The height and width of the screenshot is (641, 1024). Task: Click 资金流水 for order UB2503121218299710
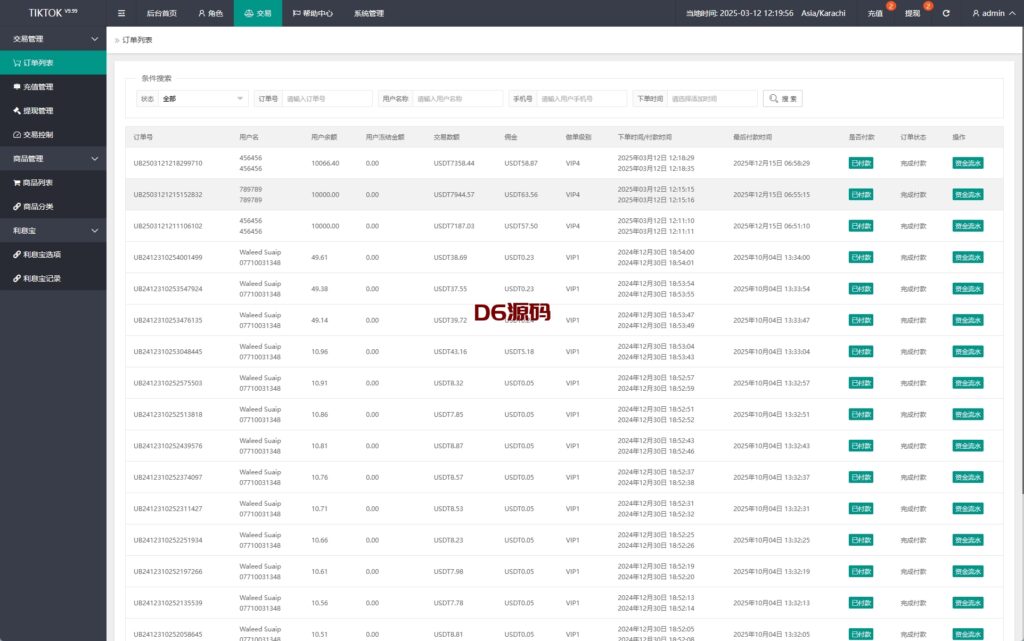[x=968, y=163]
